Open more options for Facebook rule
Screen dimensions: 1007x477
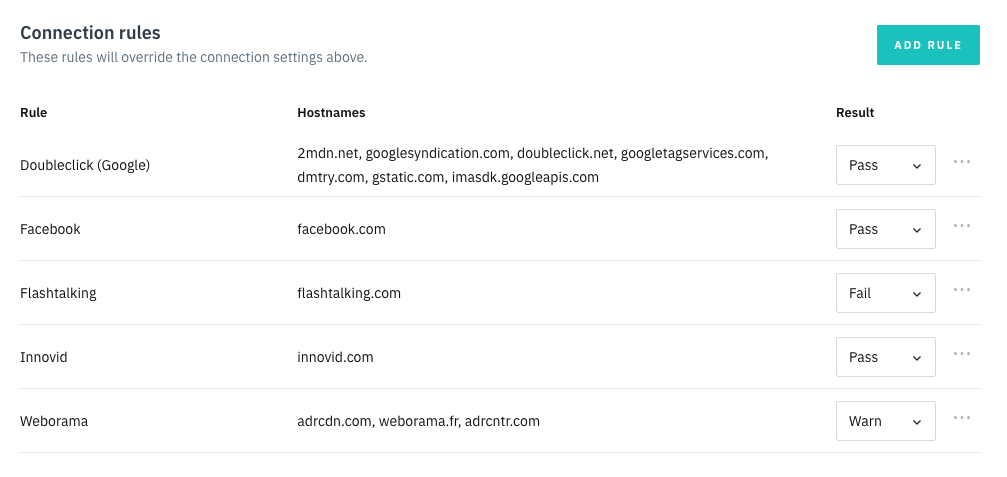(x=962, y=225)
